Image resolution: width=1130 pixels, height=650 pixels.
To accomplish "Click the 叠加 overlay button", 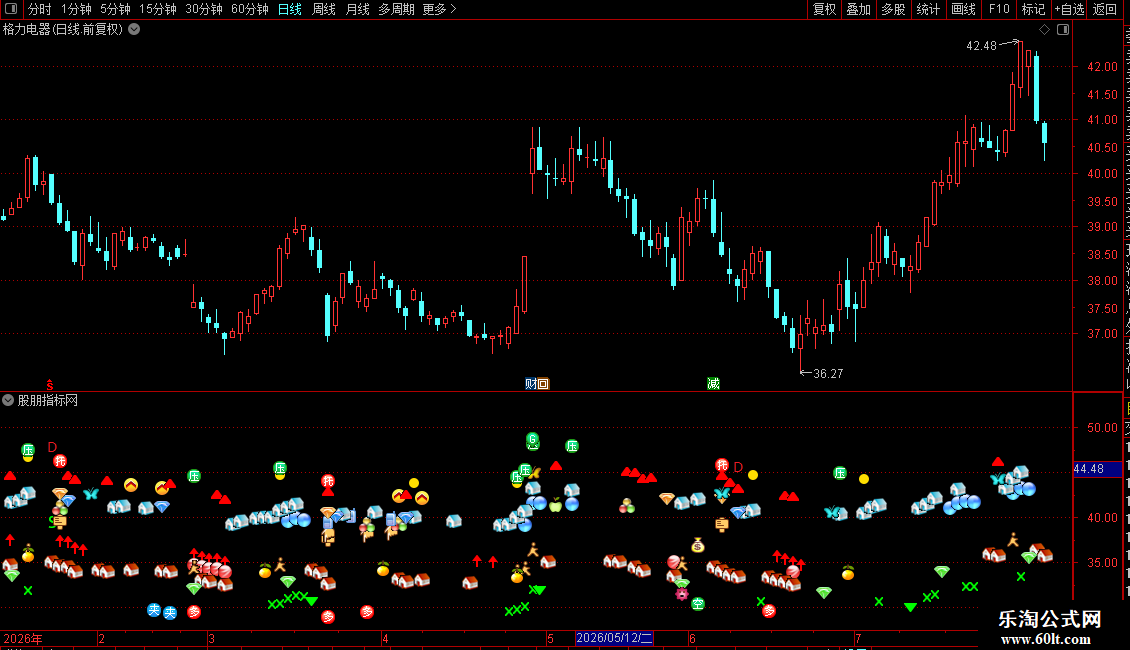I will coord(858,9).
